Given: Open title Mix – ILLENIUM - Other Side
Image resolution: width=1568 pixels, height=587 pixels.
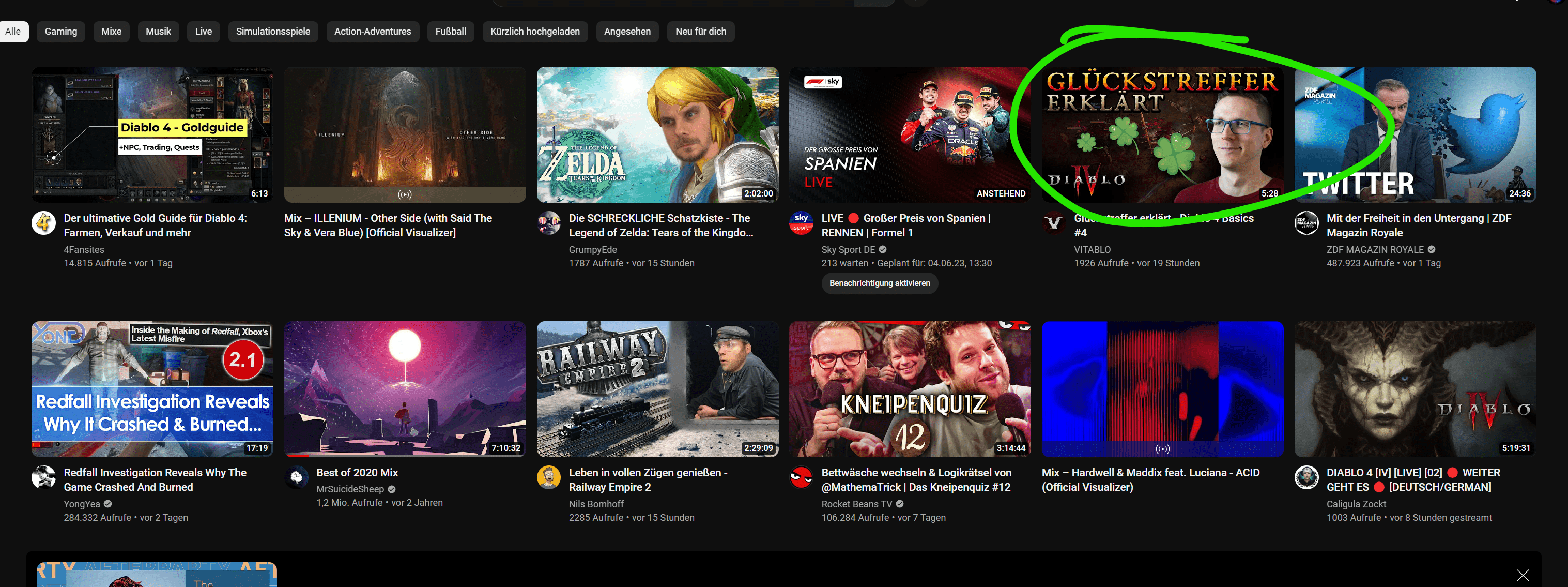Looking at the screenshot, I should [x=388, y=225].
